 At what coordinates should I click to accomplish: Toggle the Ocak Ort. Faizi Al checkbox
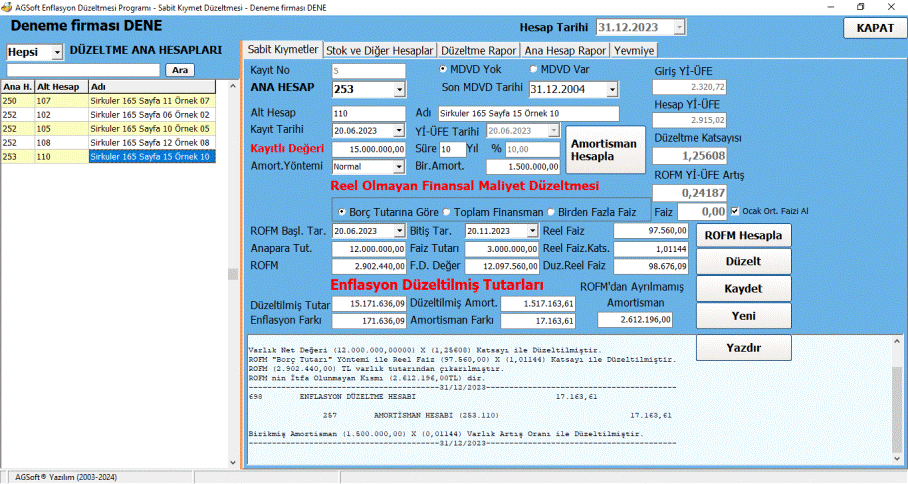(736, 211)
